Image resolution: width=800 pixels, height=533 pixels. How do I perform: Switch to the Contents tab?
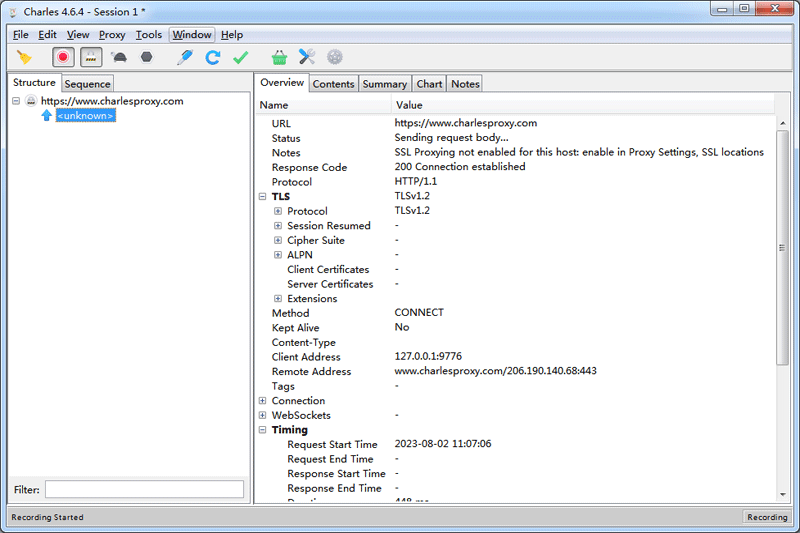click(x=333, y=84)
